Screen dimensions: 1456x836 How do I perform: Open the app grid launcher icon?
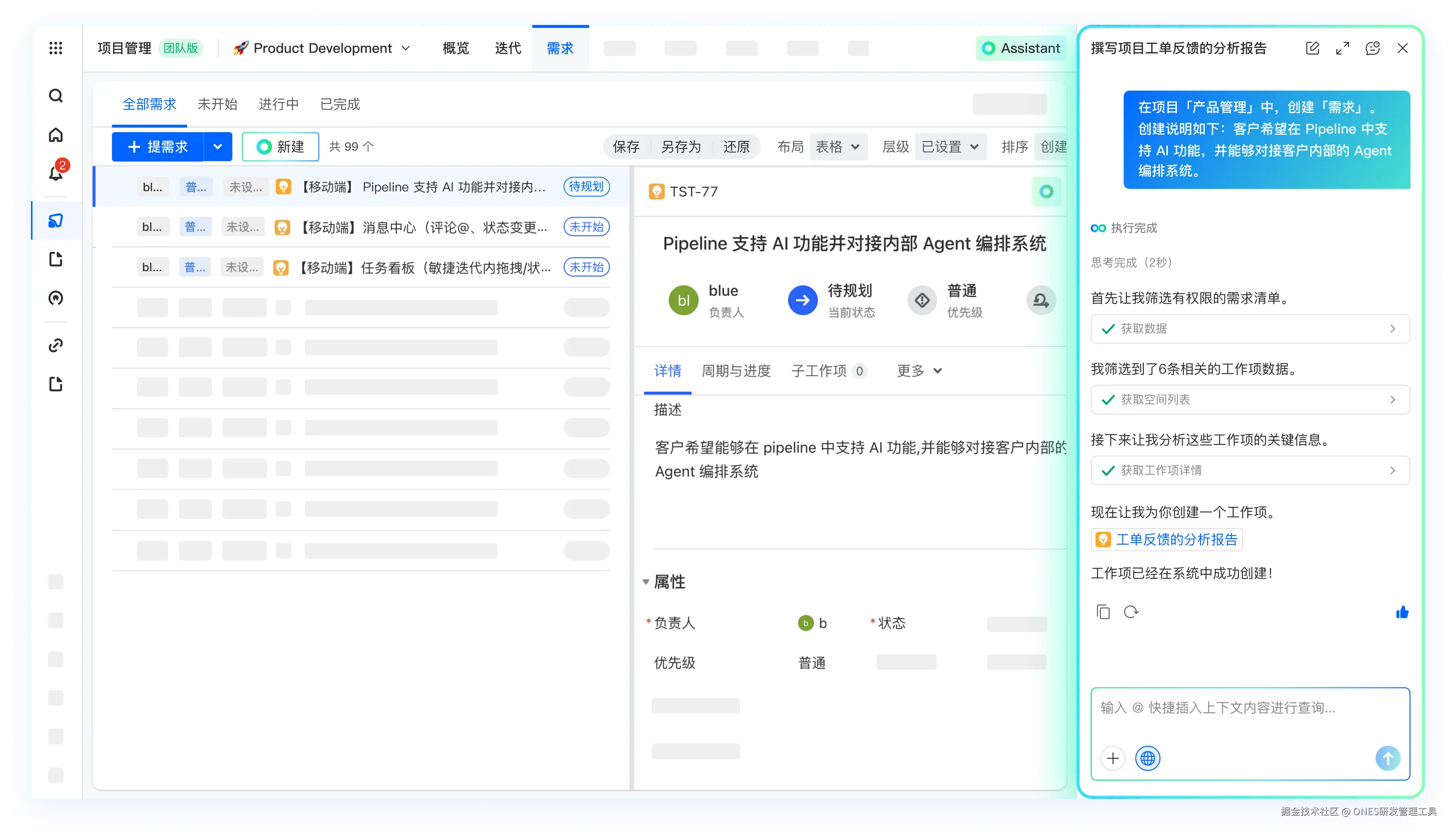[56, 48]
